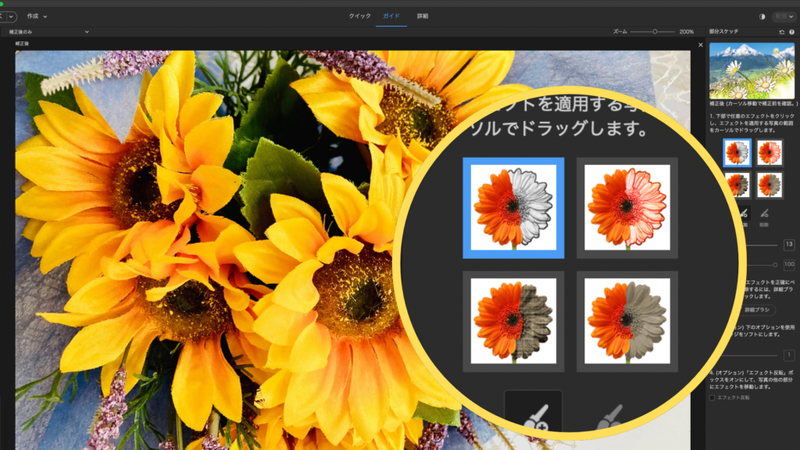The height and width of the screenshot is (450, 800).
Task: Click the daisy mountain preview thumbnail
Action: [752, 71]
